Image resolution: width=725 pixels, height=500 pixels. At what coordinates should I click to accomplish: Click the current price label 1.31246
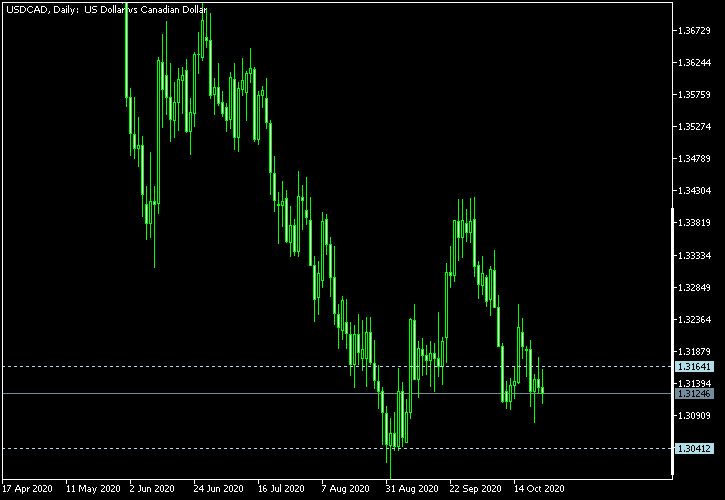coord(694,394)
